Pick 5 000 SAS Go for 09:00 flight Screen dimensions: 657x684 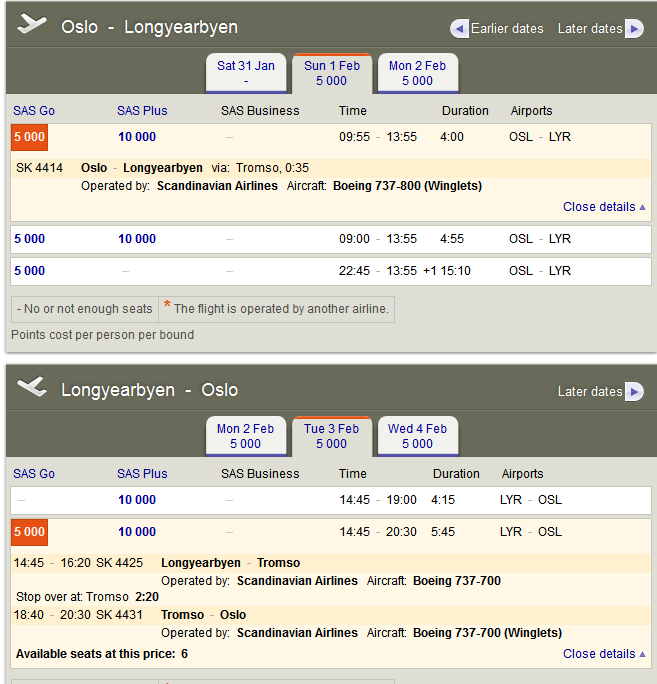pos(29,239)
